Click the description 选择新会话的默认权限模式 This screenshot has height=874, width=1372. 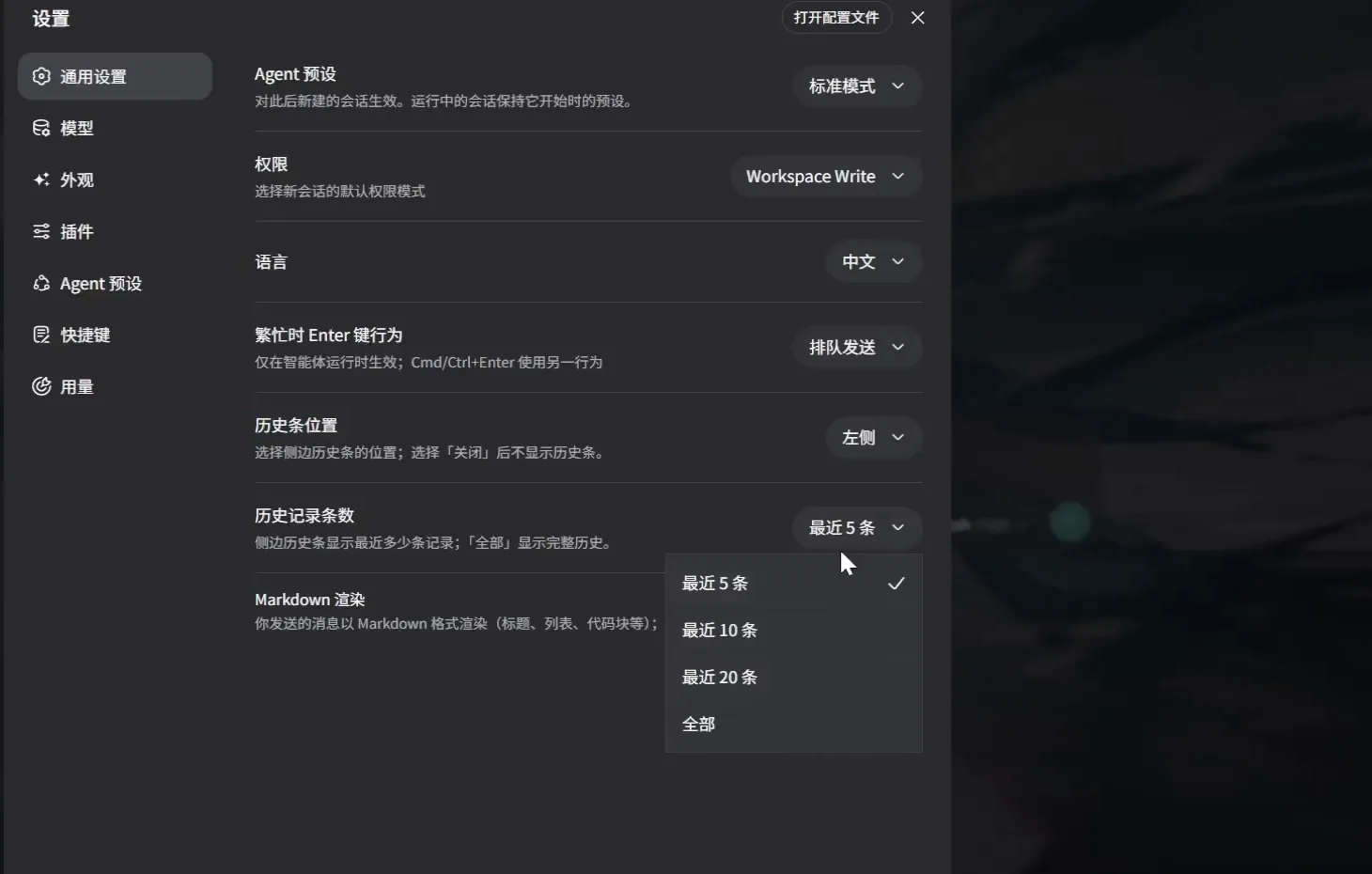click(x=340, y=191)
